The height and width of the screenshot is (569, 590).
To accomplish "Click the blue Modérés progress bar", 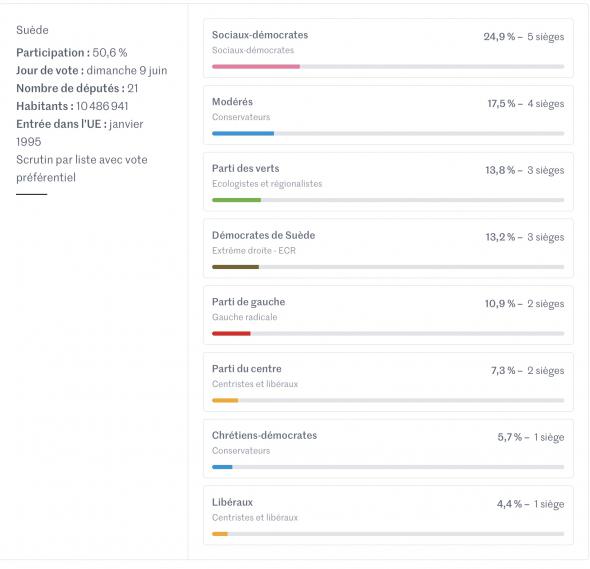I will [243, 133].
